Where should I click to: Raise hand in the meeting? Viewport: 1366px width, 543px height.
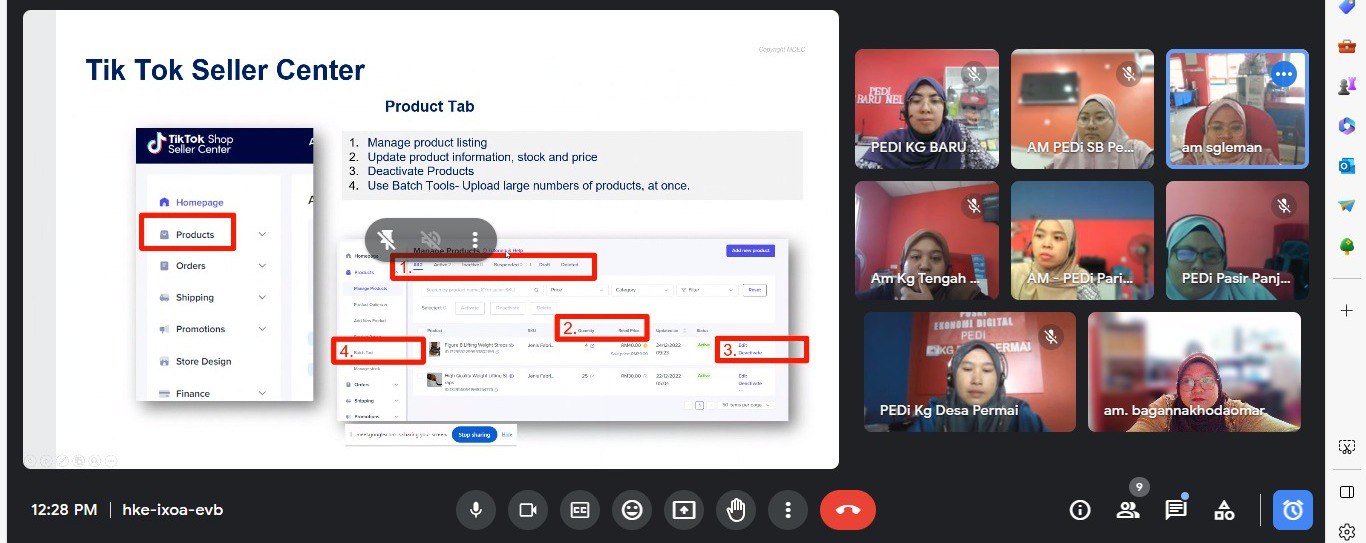(x=736, y=510)
